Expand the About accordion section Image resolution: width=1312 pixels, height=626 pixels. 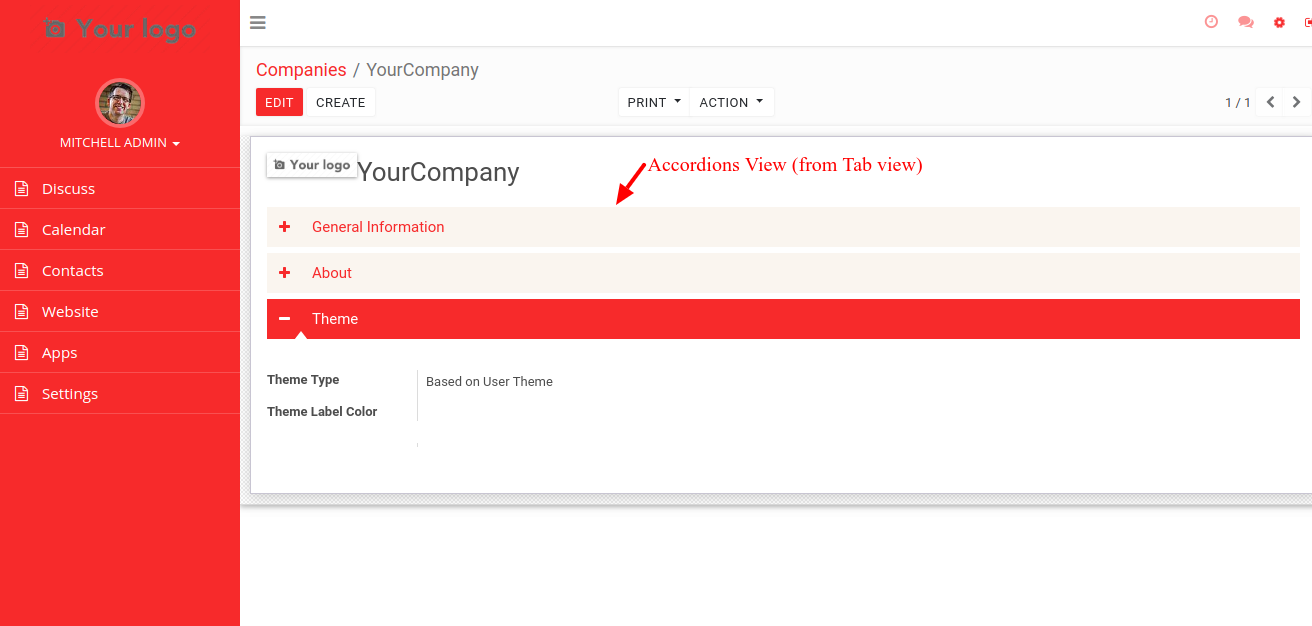point(783,273)
